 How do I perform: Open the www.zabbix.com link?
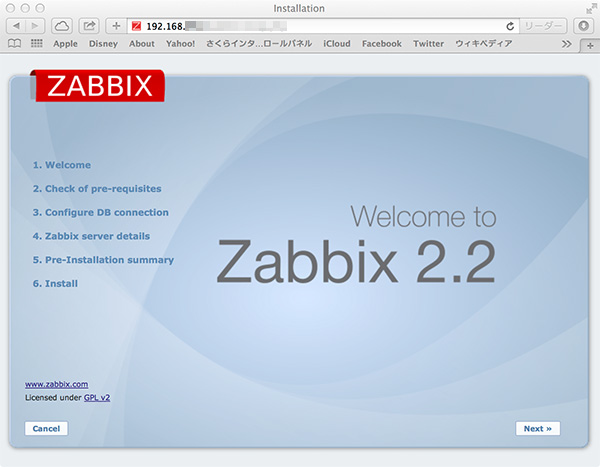(56, 384)
